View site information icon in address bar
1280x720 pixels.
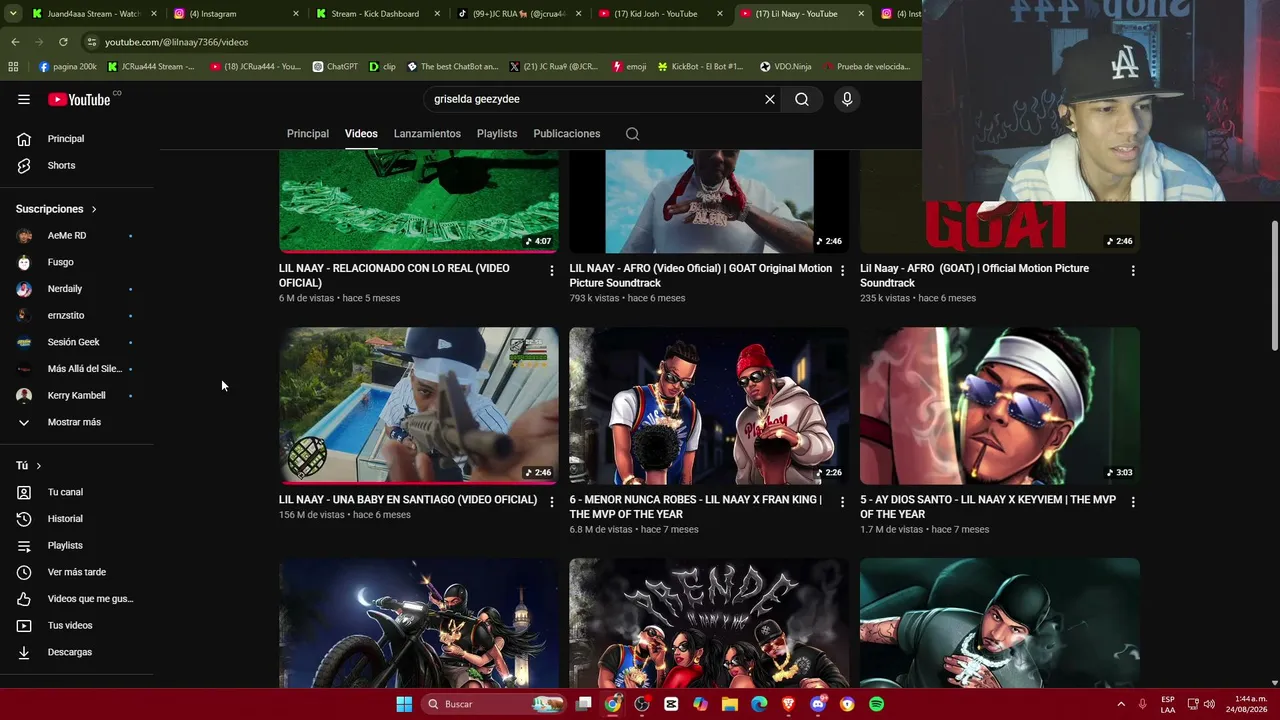coord(91,42)
